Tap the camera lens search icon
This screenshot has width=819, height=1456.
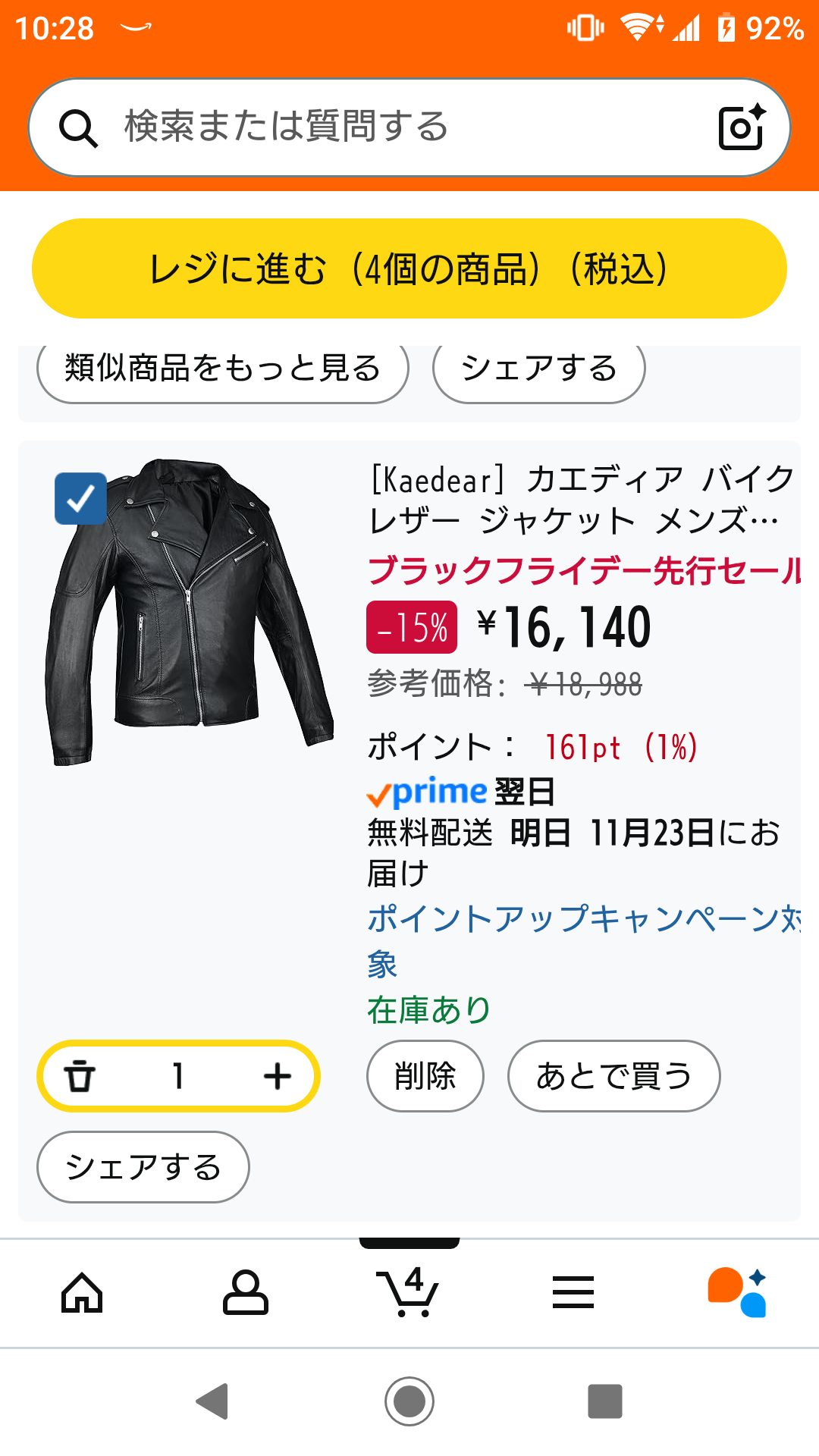741,127
